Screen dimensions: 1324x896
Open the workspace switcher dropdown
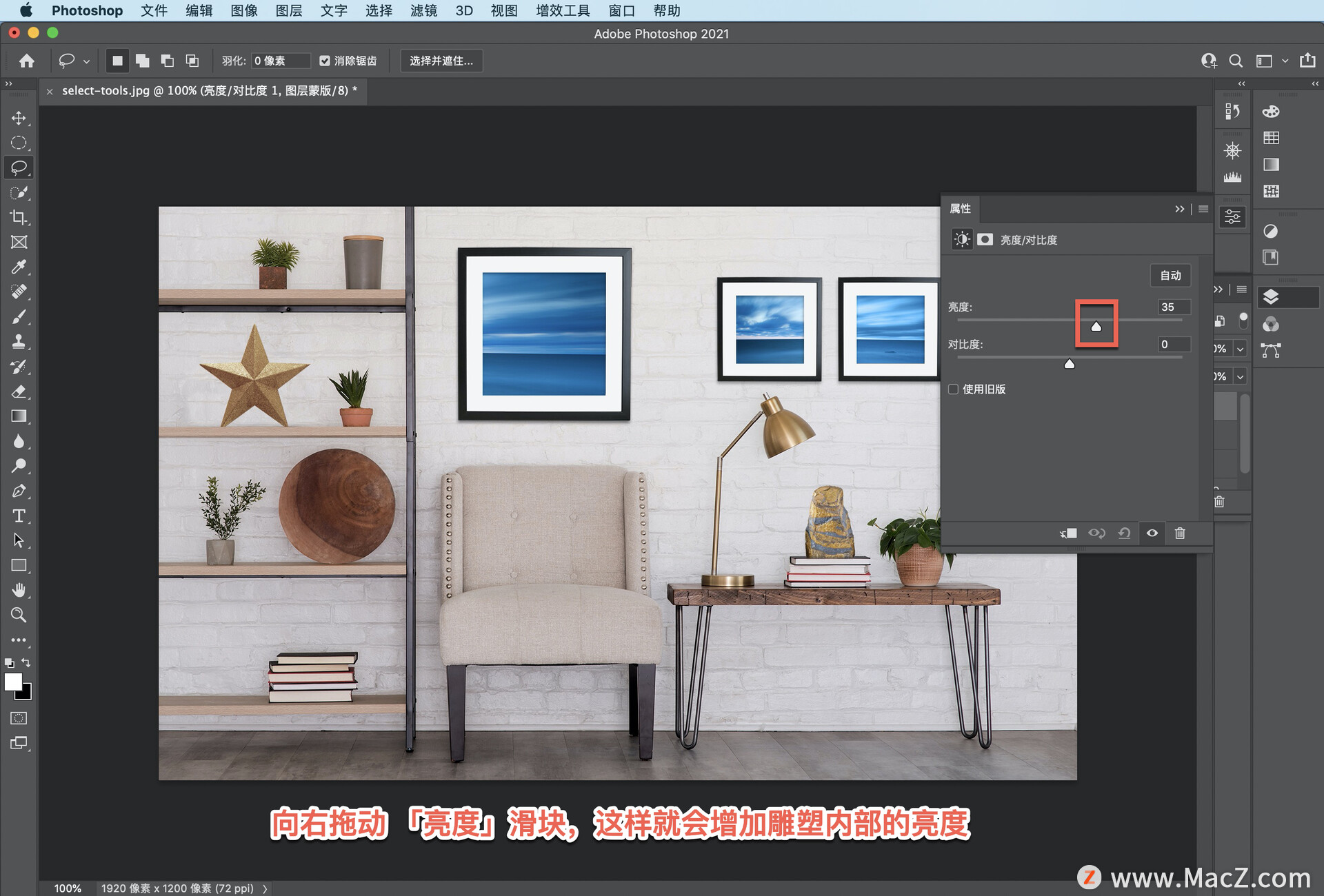coord(1285,61)
